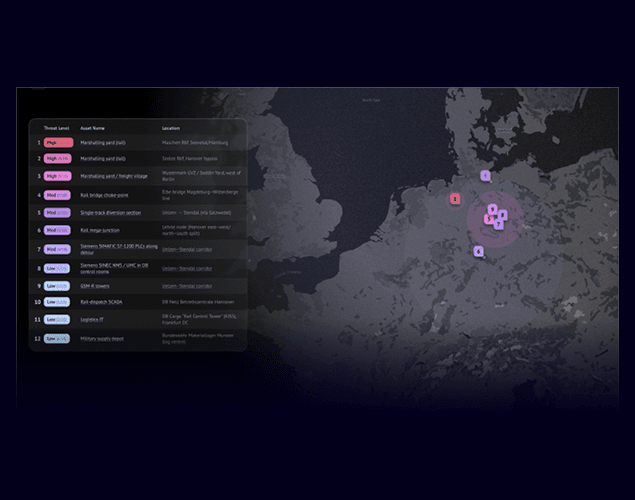The image size is (635, 500).
Task: Click map marker 9 in the cluster
Action: coord(492,209)
